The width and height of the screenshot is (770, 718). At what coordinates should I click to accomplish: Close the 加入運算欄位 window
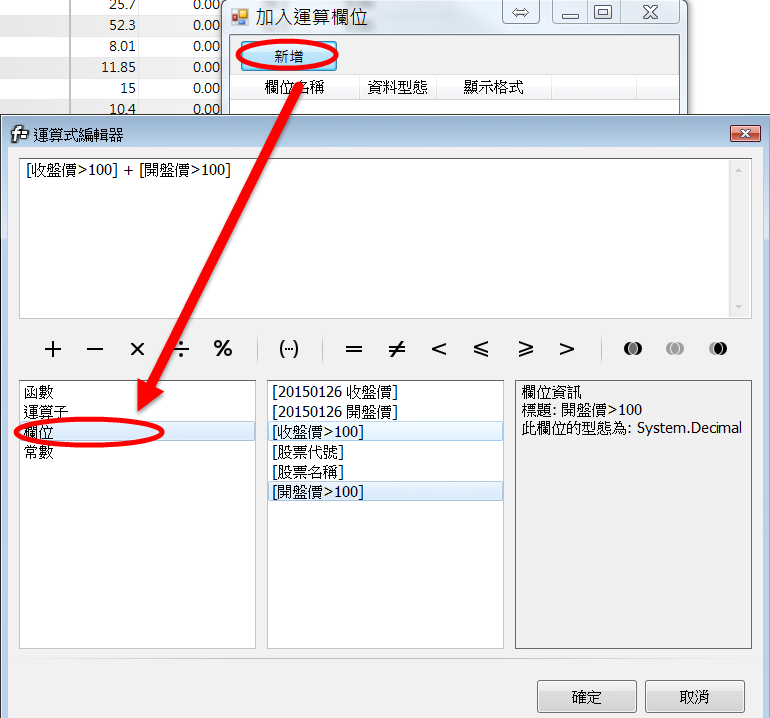coord(650,12)
